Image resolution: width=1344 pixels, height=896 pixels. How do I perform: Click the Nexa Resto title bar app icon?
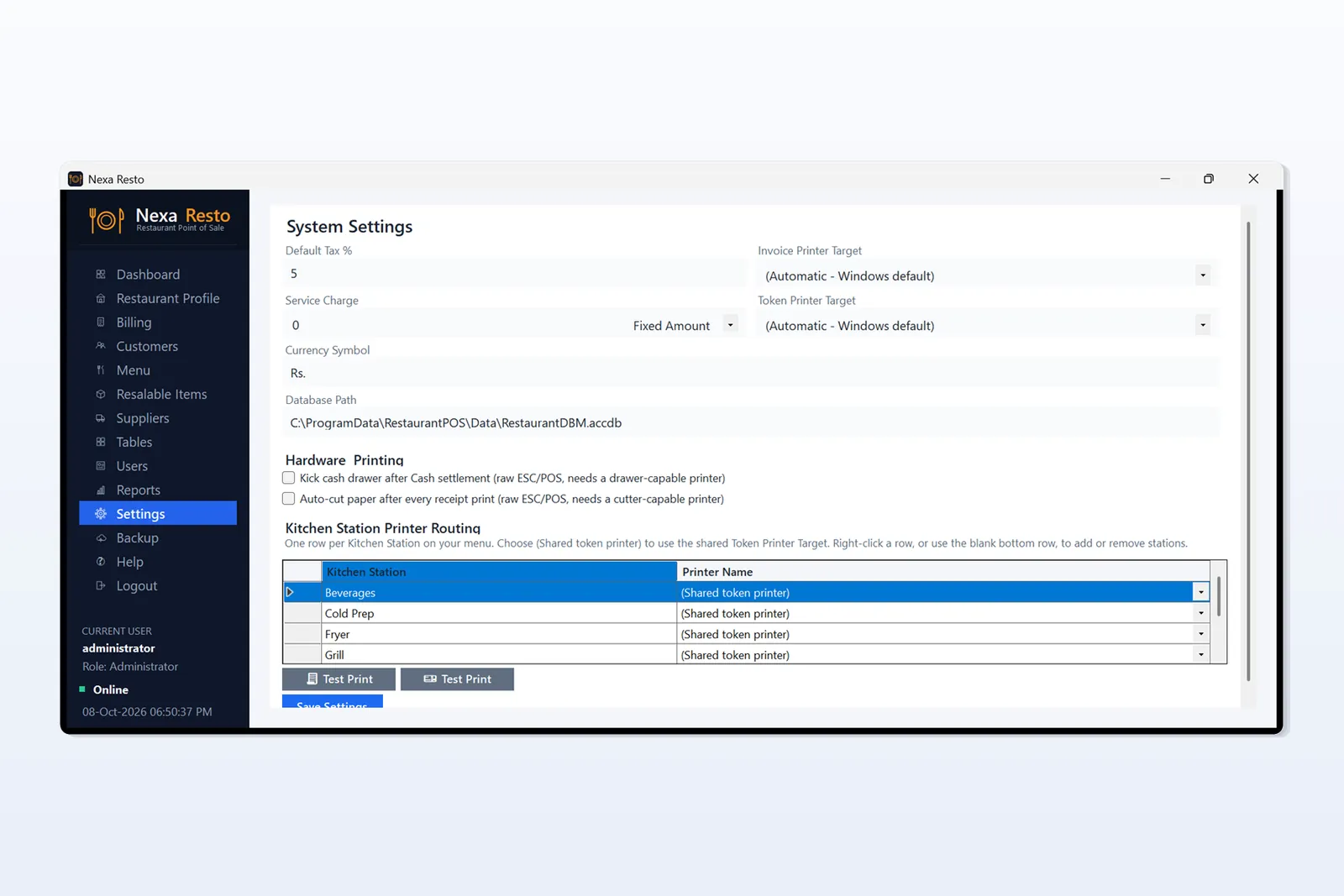76,179
